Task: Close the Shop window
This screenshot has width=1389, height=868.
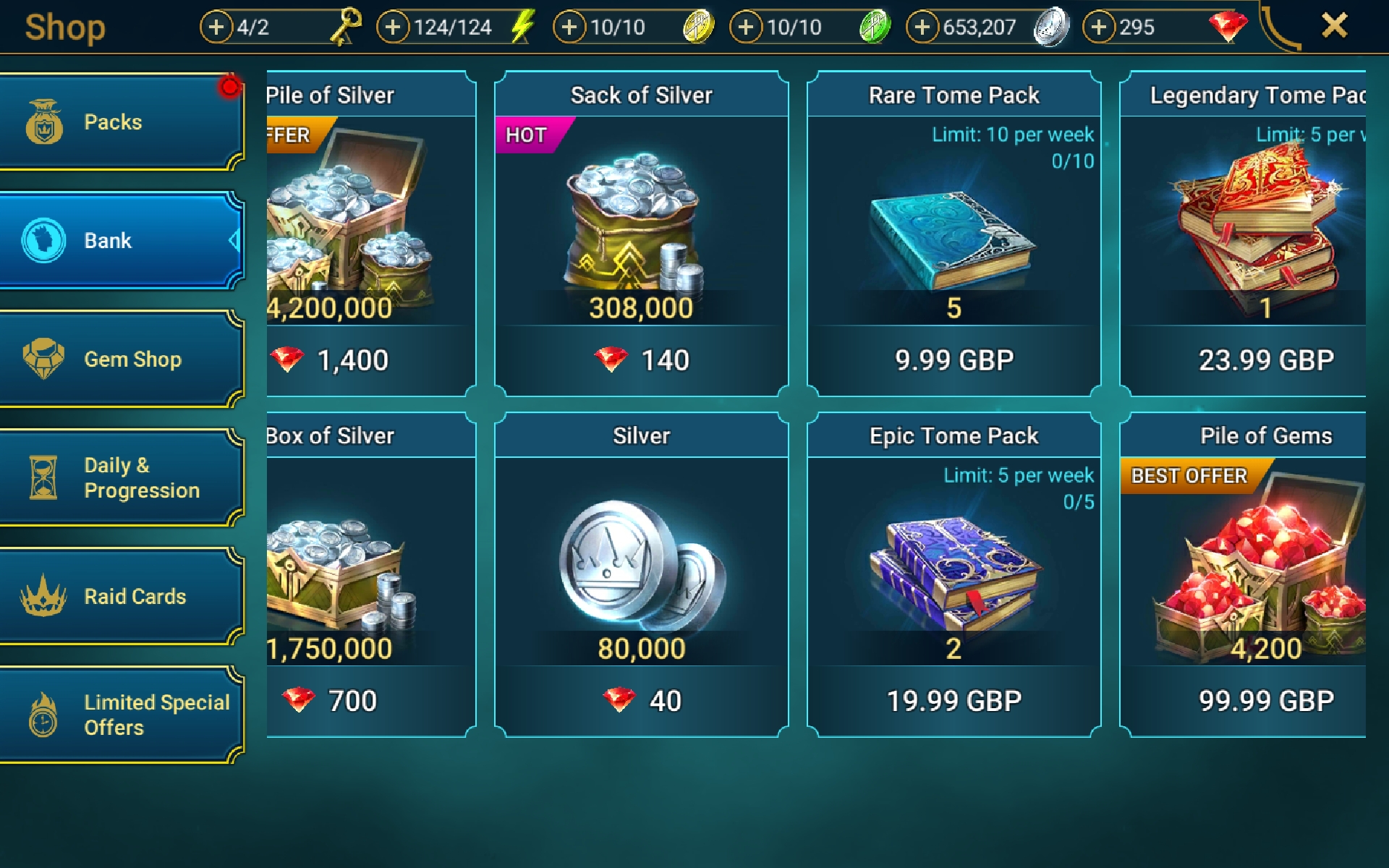Action: pyautogui.click(x=1335, y=26)
